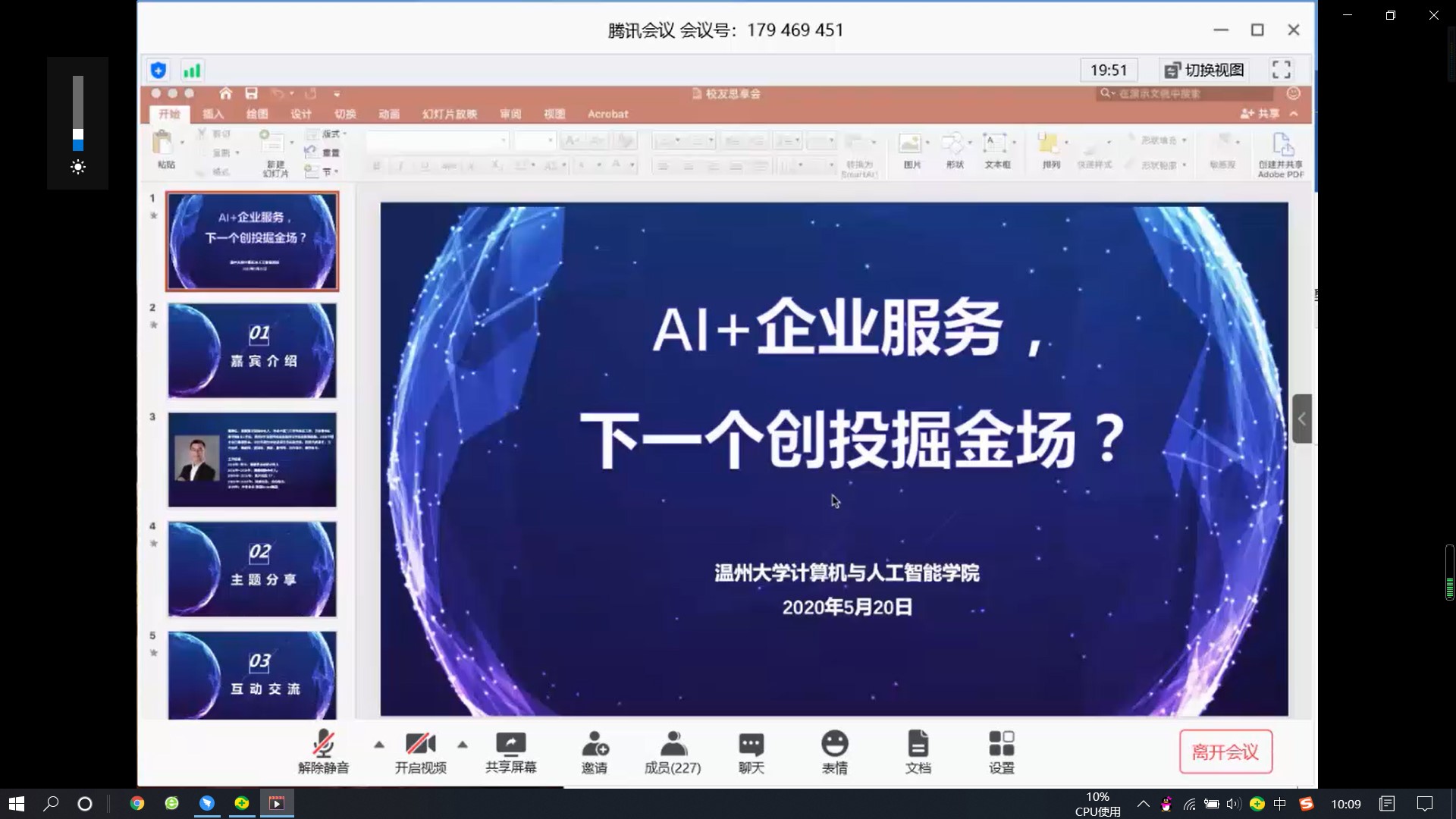This screenshot has height=819, width=1456.
Task: Click the meeting timer showing 19:51
Action: (1108, 71)
